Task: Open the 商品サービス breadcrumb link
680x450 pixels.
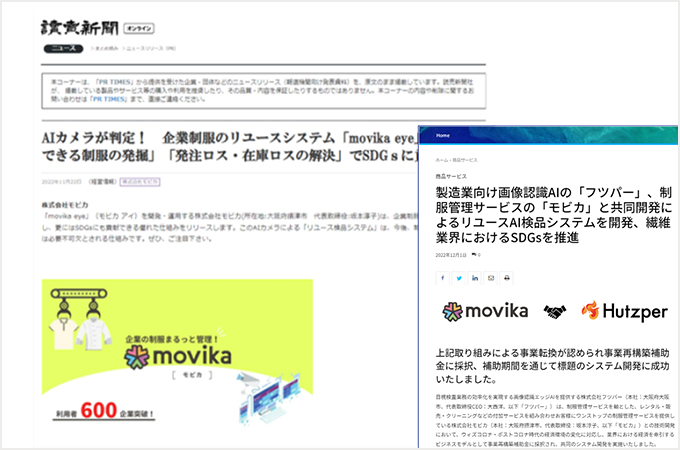Action: (465, 160)
